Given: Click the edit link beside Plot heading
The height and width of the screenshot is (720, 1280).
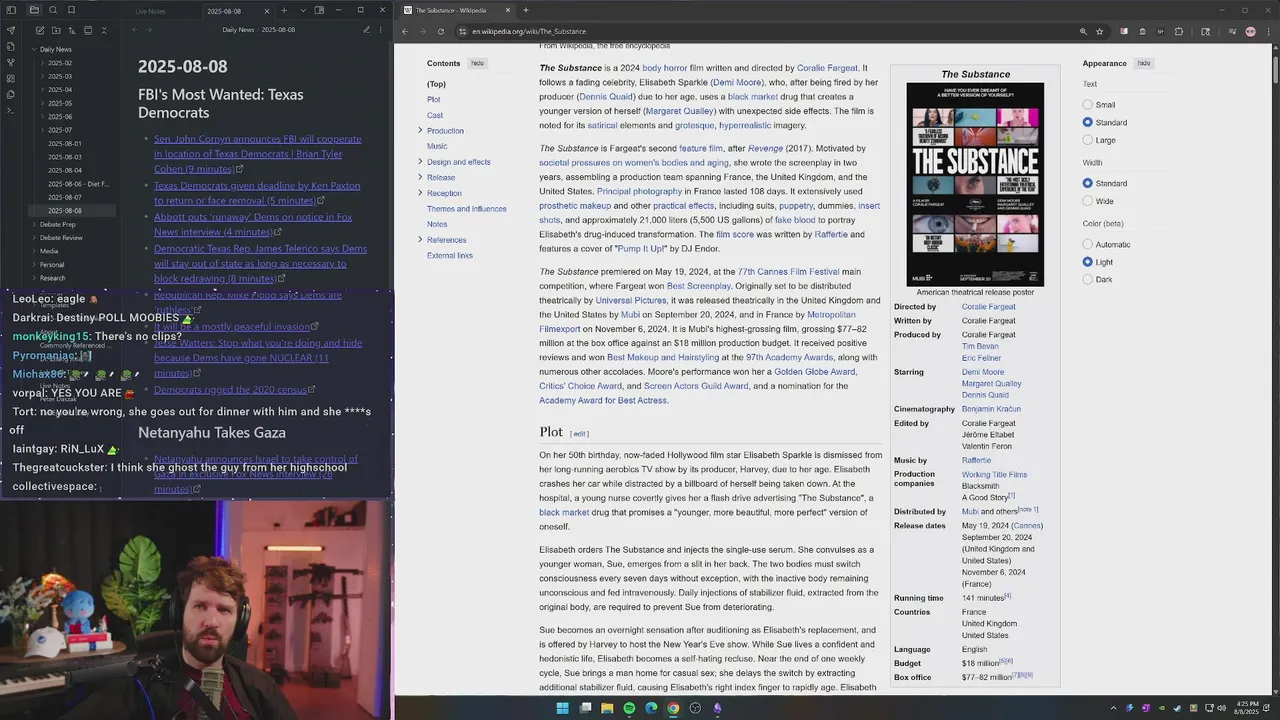Looking at the screenshot, I should 579,434.
